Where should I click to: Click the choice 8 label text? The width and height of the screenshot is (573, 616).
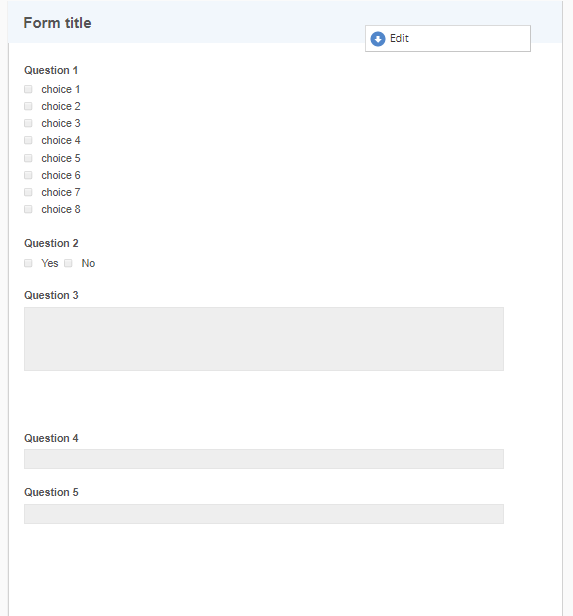click(x=61, y=209)
